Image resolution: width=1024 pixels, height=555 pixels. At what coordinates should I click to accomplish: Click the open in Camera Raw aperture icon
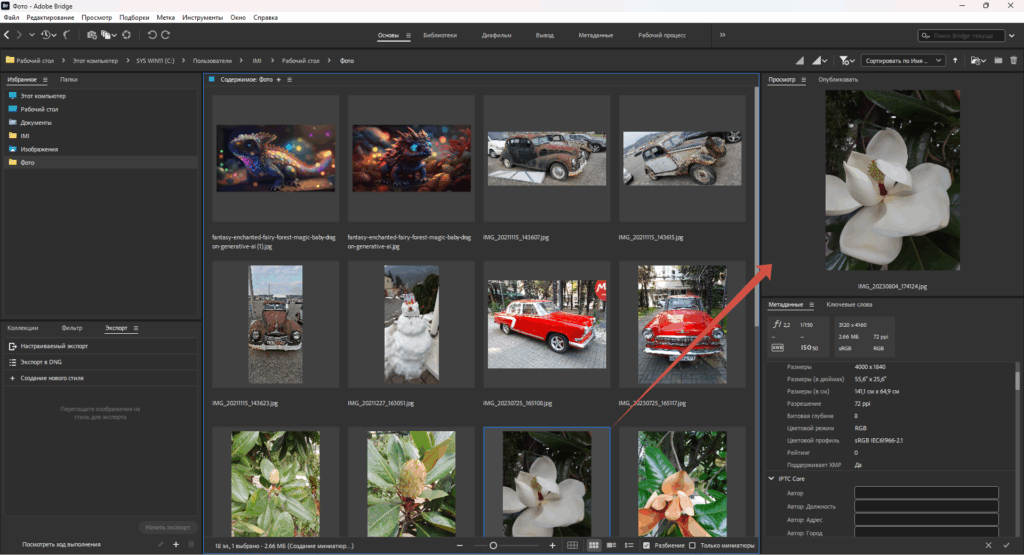click(126, 35)
